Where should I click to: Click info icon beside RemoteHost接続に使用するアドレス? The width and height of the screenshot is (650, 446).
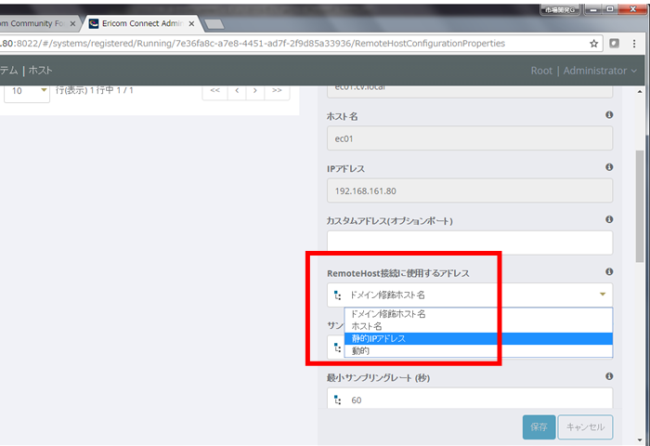pyautogui.click(x=609, y=272)
